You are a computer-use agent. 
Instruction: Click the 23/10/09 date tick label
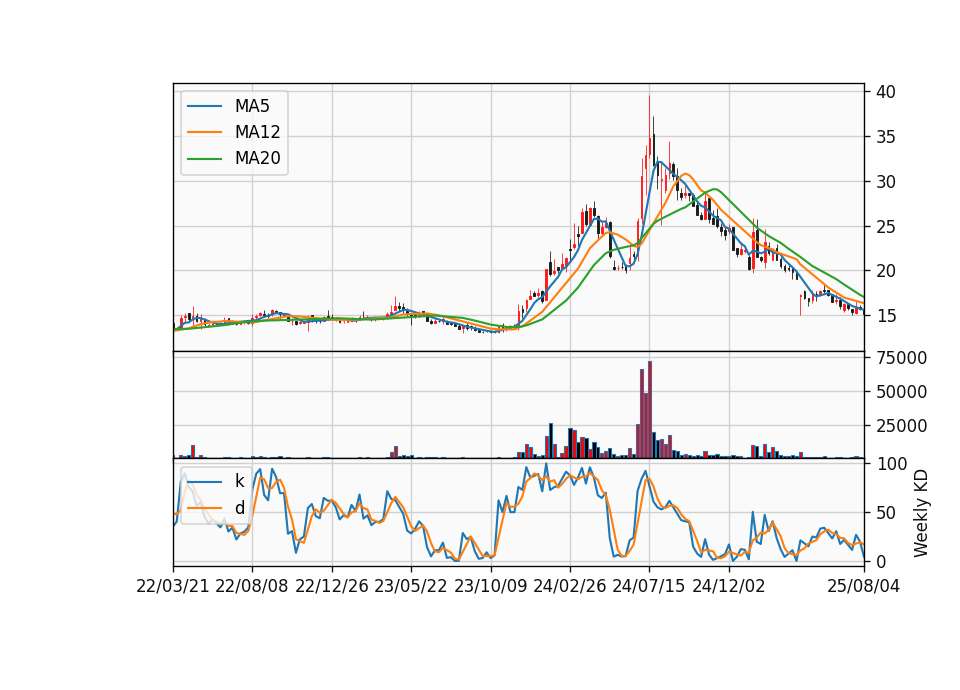pyautogui.click(x=490, y=586)
